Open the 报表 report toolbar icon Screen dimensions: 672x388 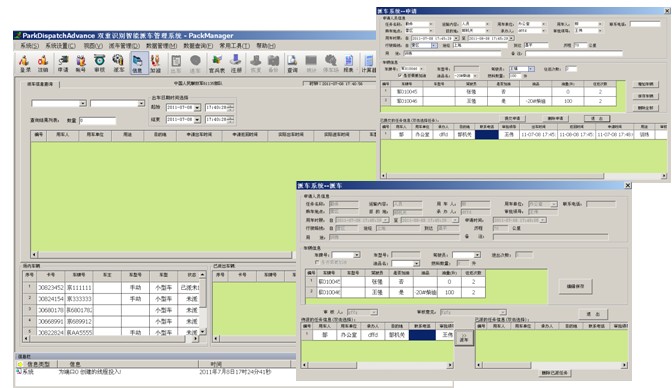[349, 63]
